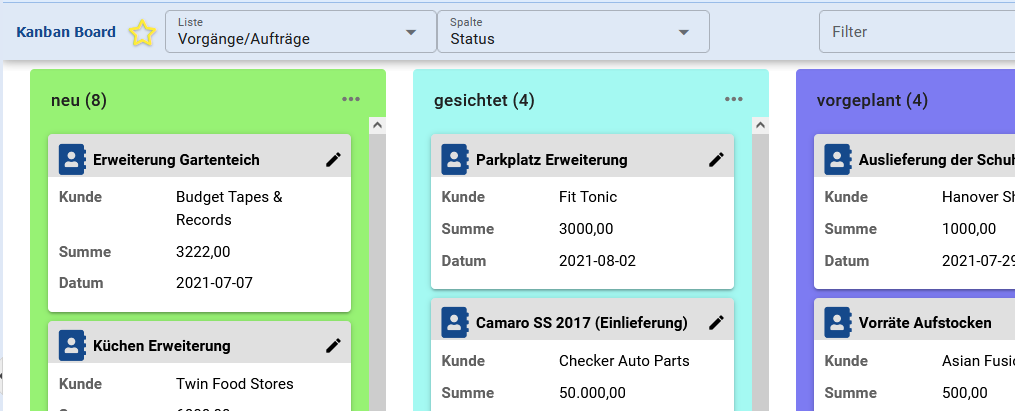Edit the Küchen Erweiterung card
This screenshot has width=1015, height=411.
coord(334,346)
